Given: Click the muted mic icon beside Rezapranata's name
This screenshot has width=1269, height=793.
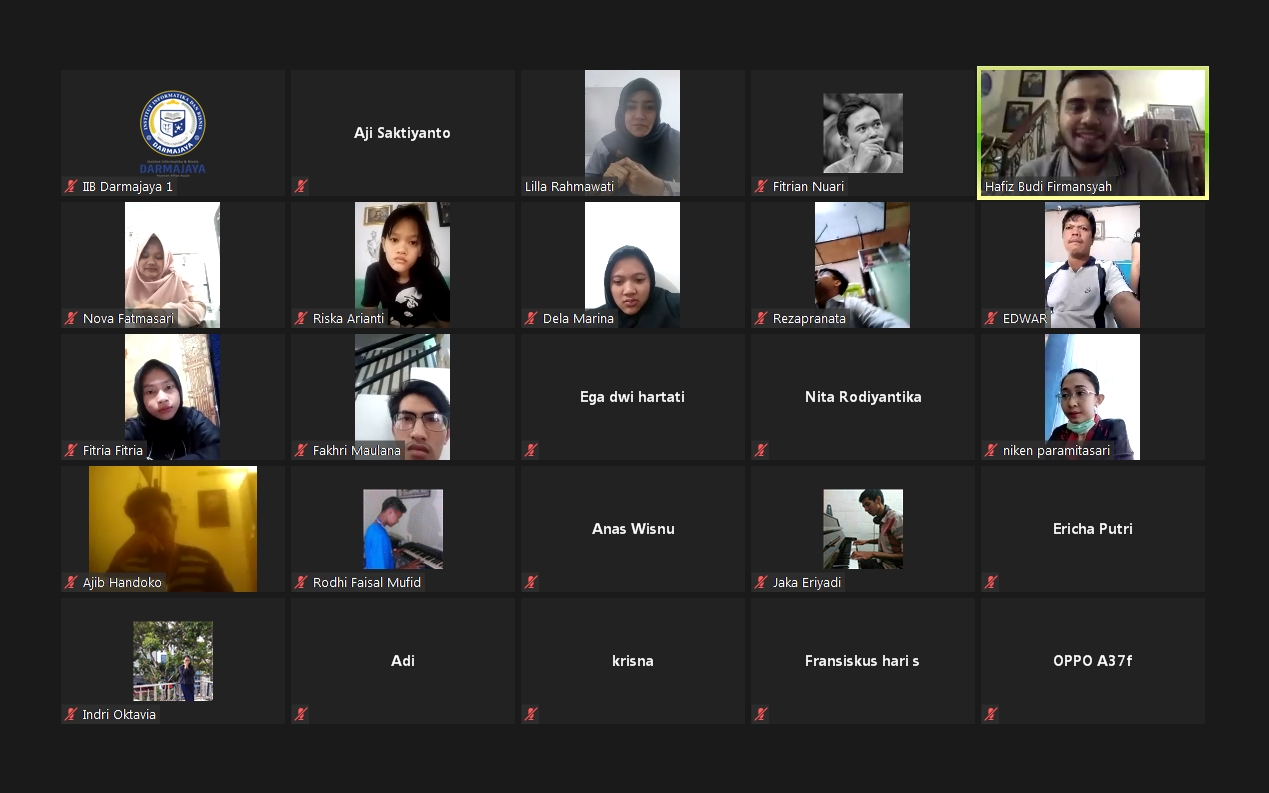Looking at the screenshot, I should pos(761,318).
